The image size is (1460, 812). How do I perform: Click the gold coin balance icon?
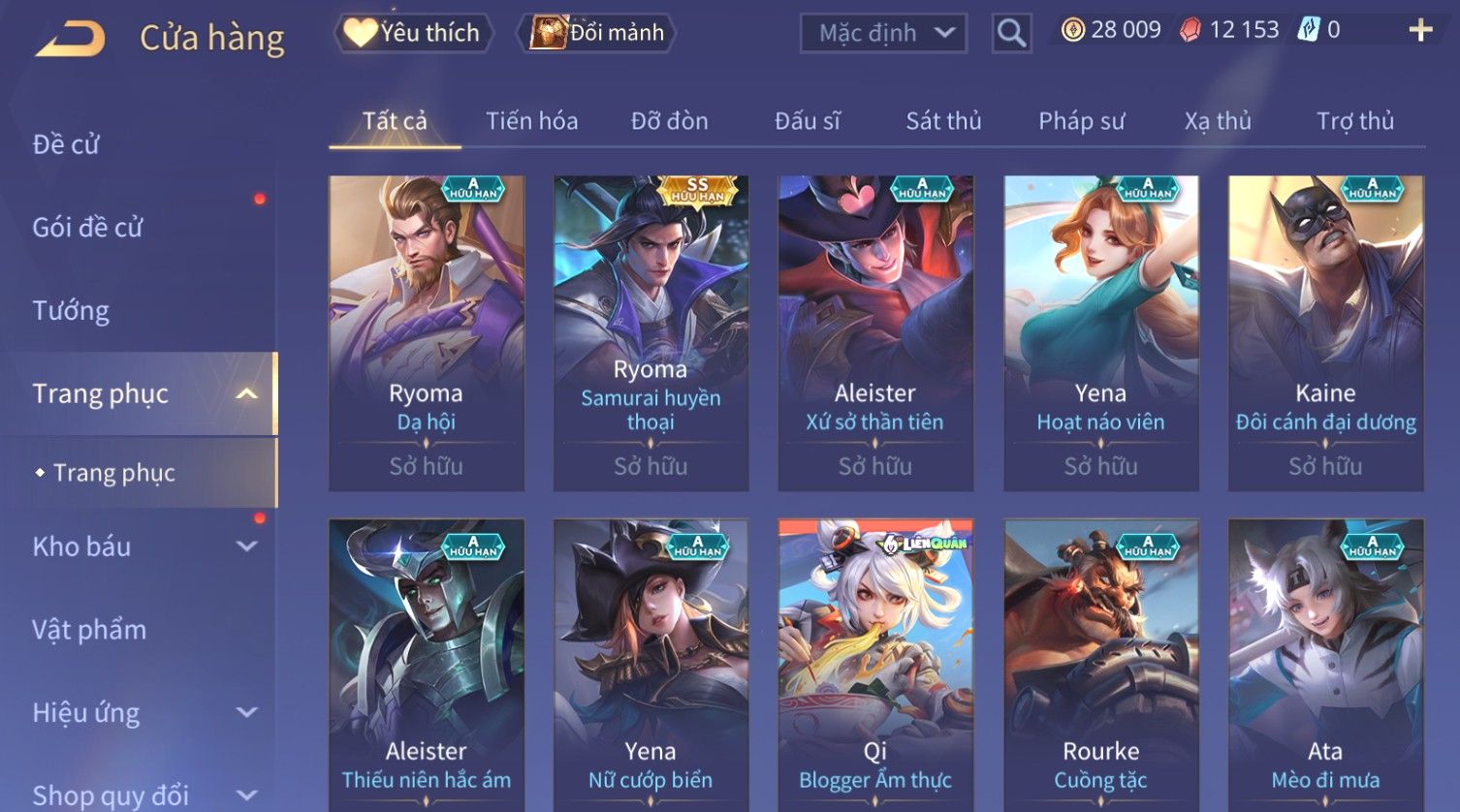(1072, 31)
